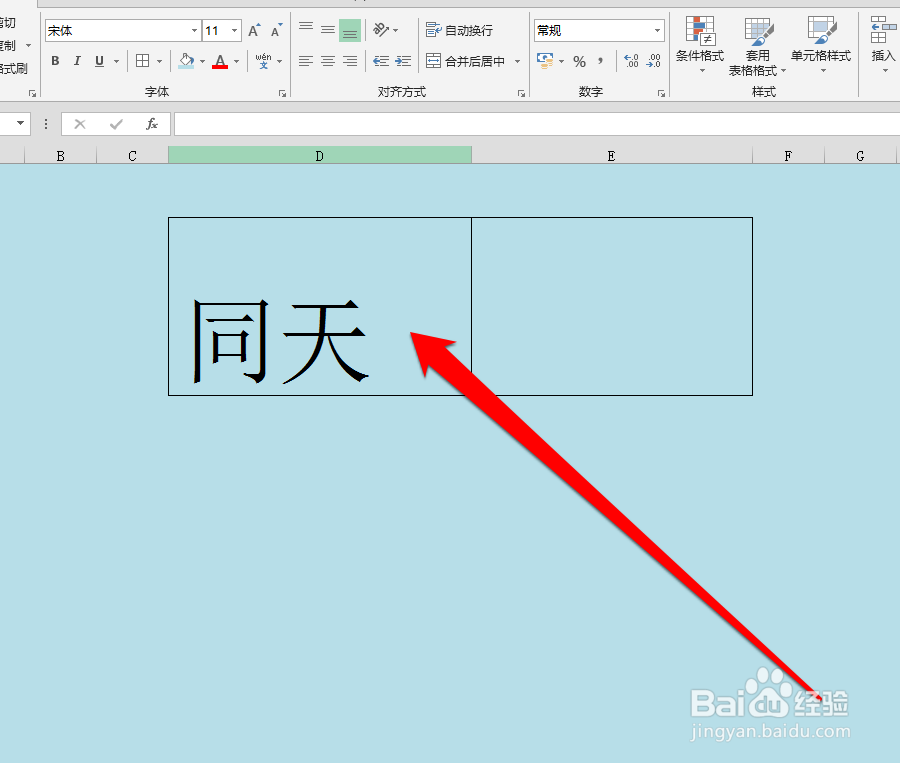Click the font color icon
Image resolution: width=900 pixels, height=763 pixels.
click(220, 60)
